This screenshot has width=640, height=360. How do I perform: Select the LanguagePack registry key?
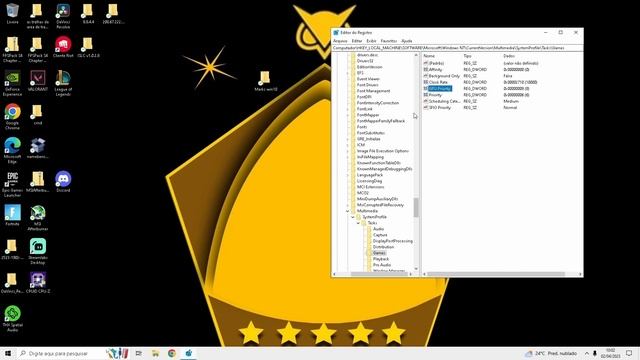[370, 175]
